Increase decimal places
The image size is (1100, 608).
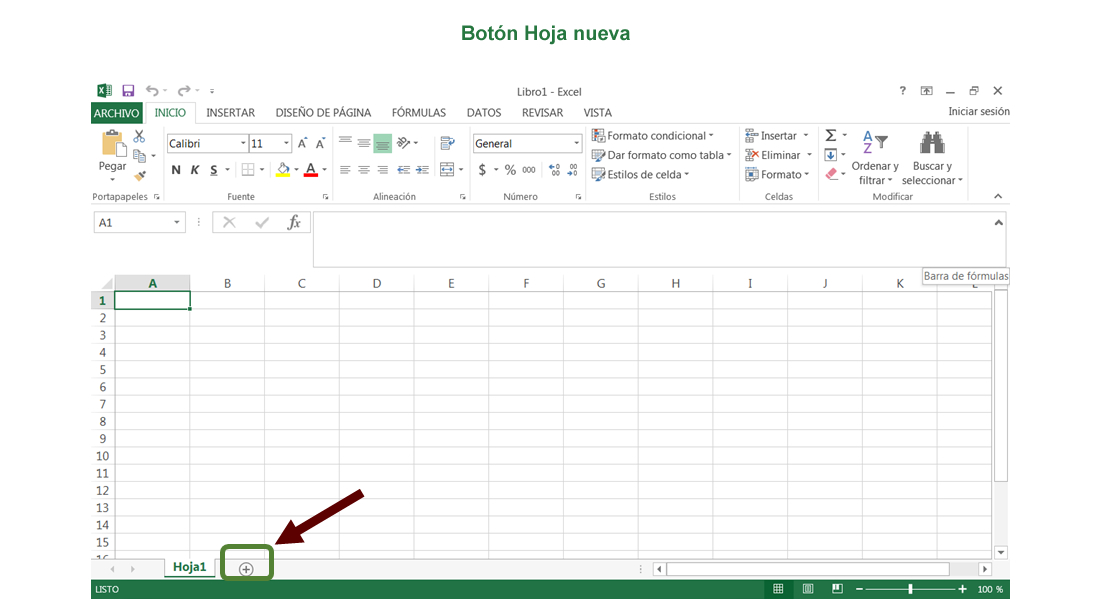point(554,170)
